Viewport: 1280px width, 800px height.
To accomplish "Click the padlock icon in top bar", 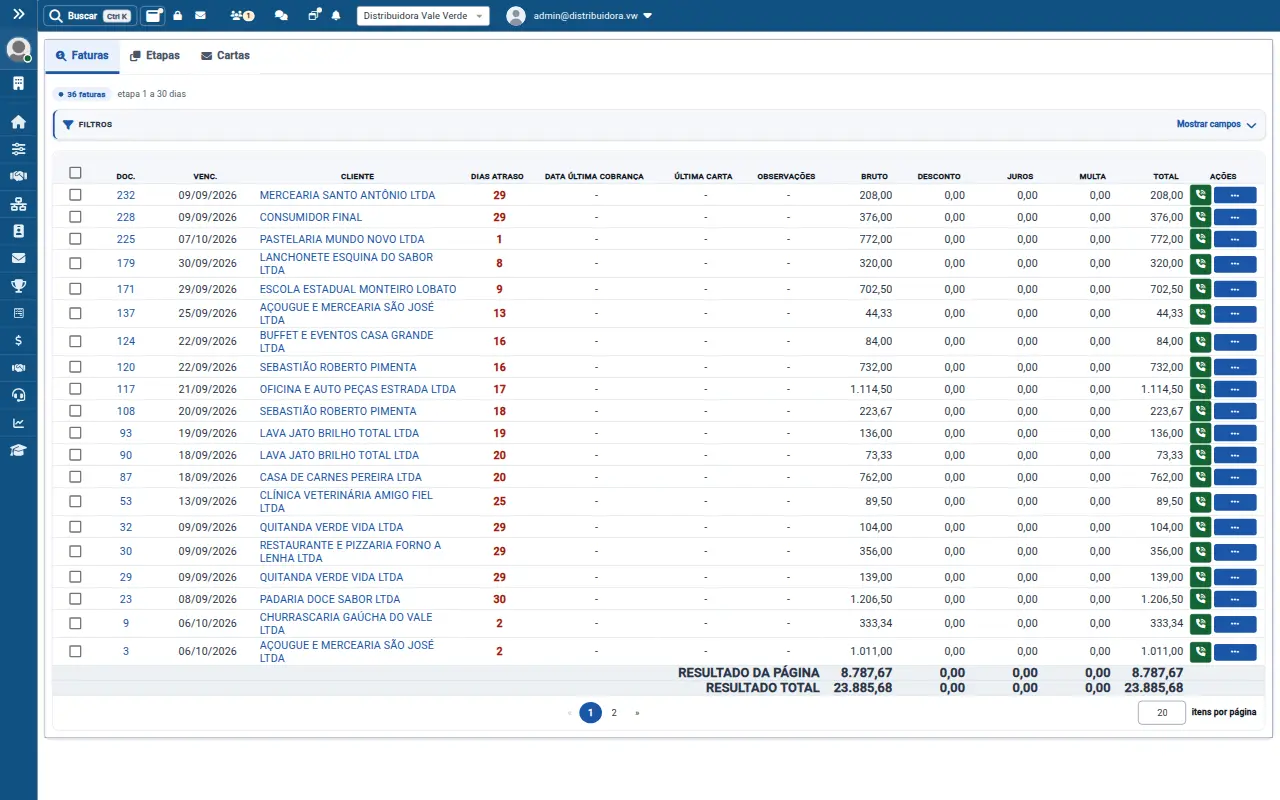I will [178, 16].
